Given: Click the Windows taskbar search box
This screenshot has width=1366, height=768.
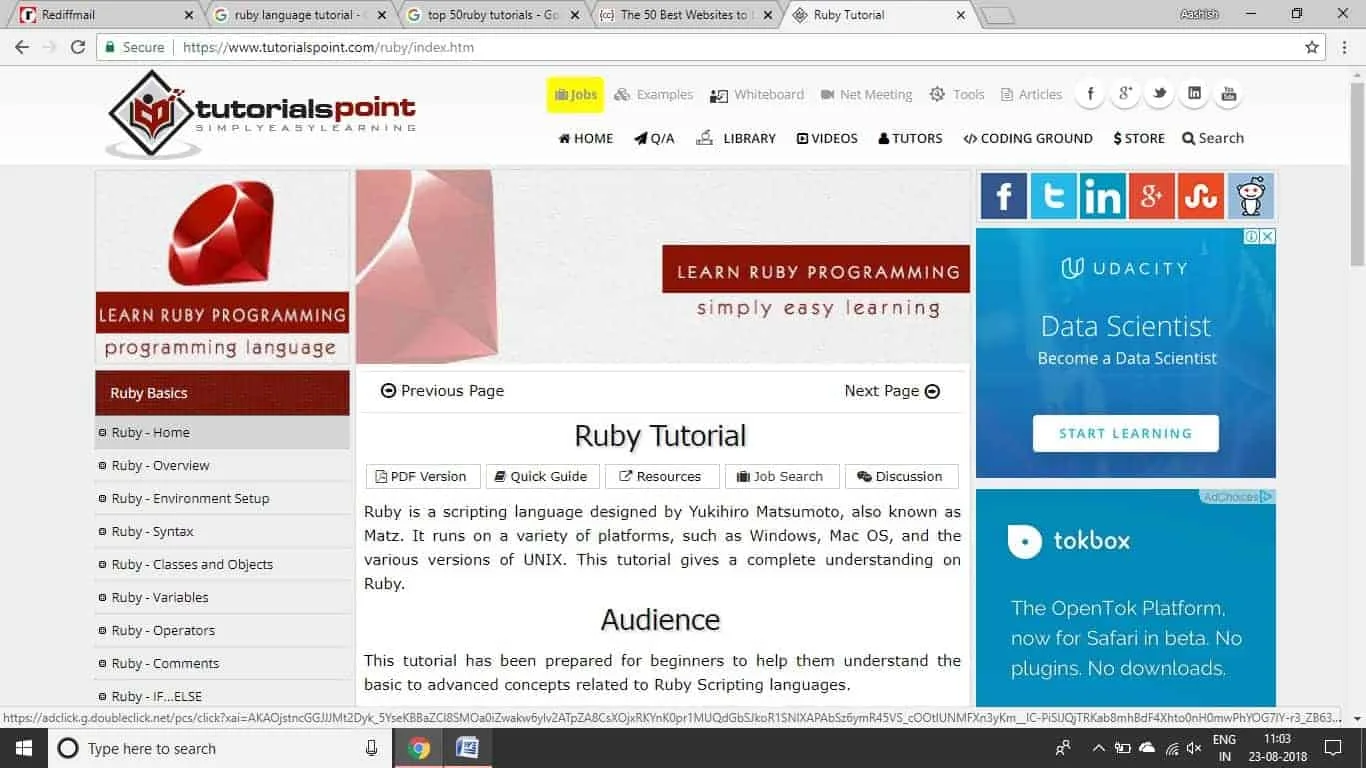Looking at the screenshot, I should [218, 748].
